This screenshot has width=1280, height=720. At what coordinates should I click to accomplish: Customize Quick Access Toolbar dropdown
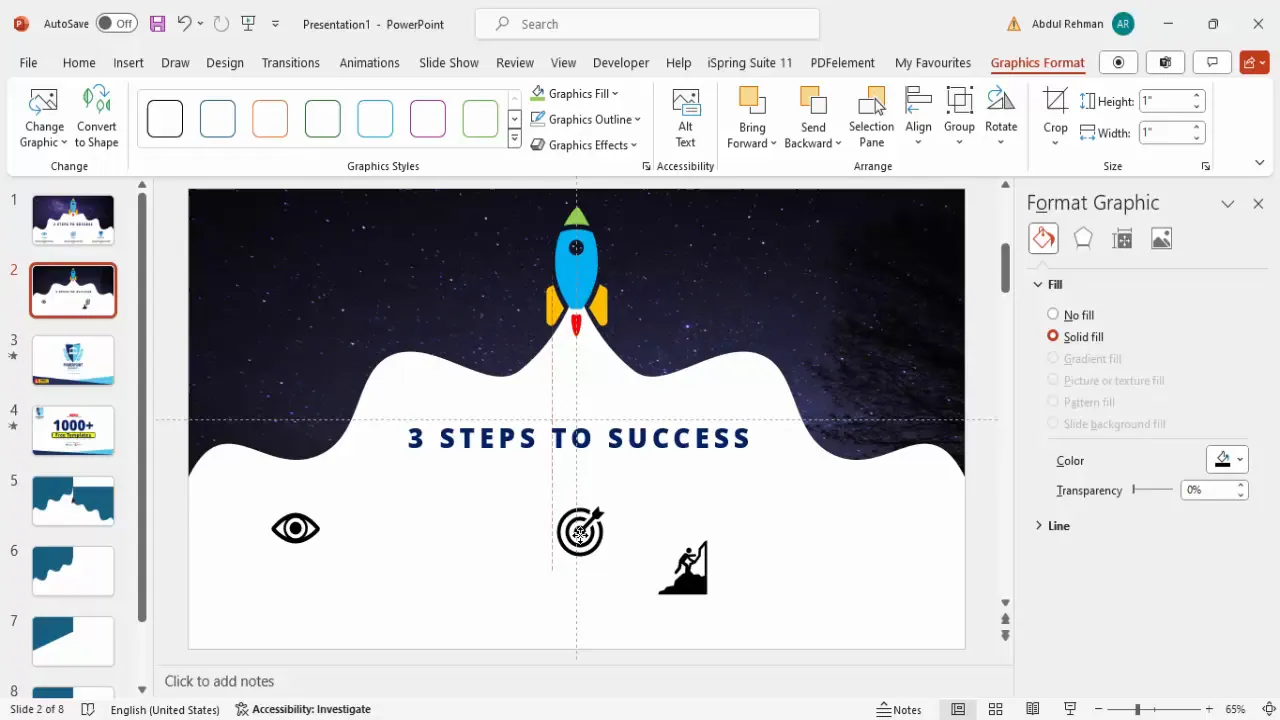click(276, 23)
